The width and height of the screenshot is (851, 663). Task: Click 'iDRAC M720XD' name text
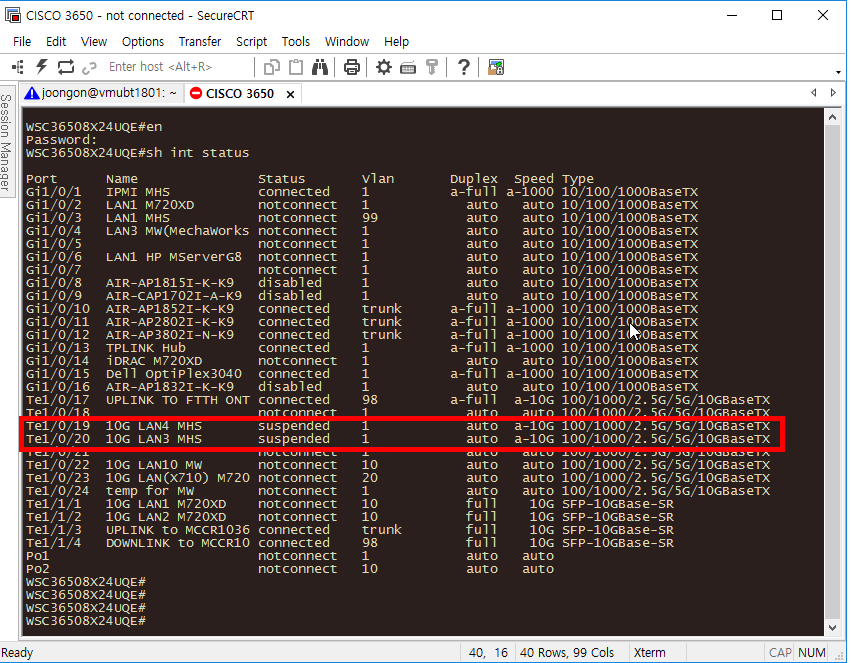pos(154,361)
